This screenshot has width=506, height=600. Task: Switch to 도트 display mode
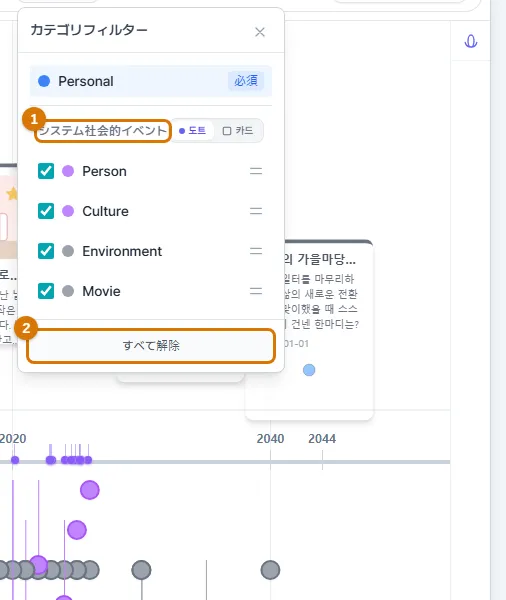(x=192, y=131)
